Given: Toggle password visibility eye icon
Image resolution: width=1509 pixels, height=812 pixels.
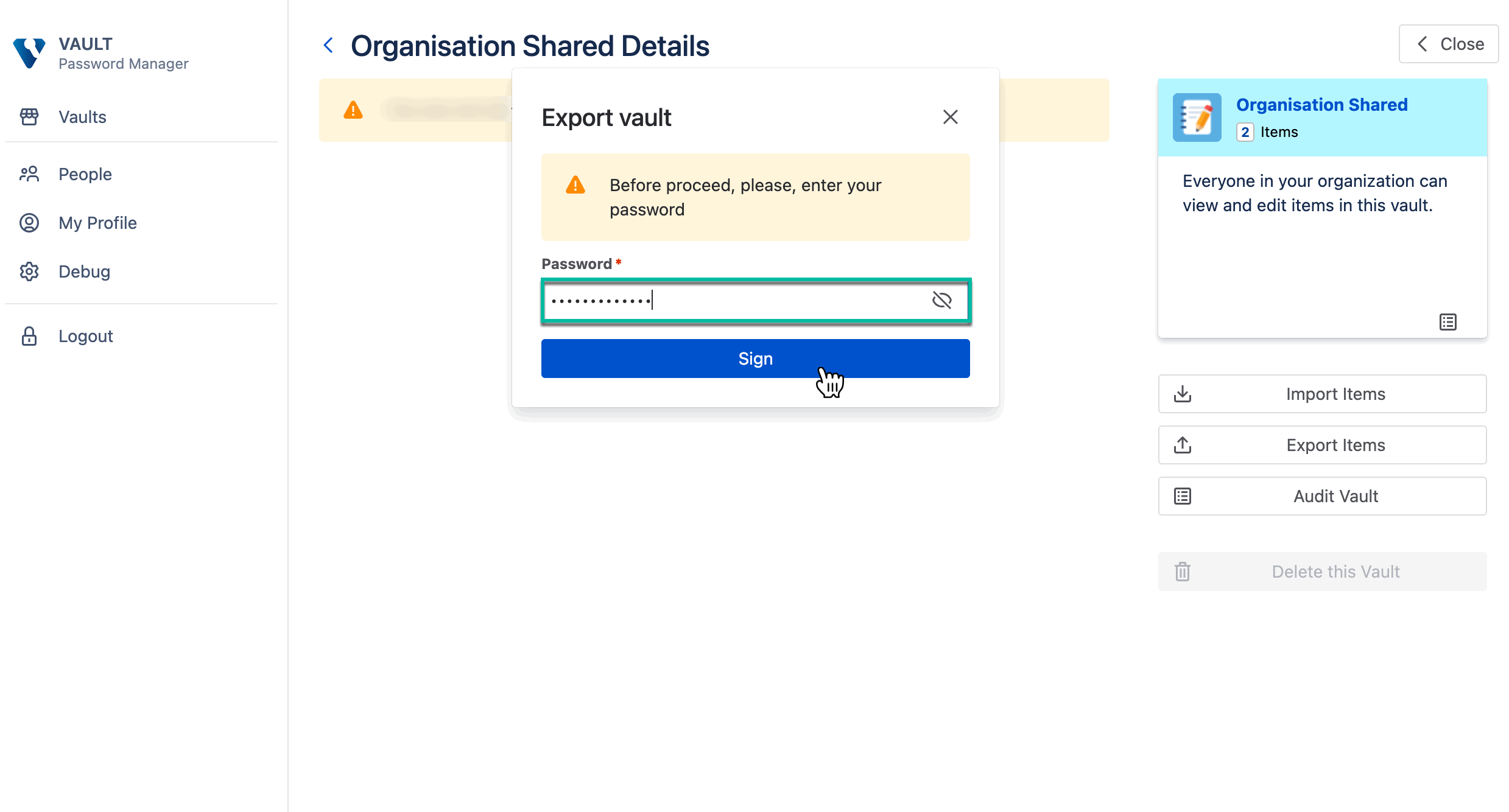Looking at the screenshot, I should click(941, 300).
